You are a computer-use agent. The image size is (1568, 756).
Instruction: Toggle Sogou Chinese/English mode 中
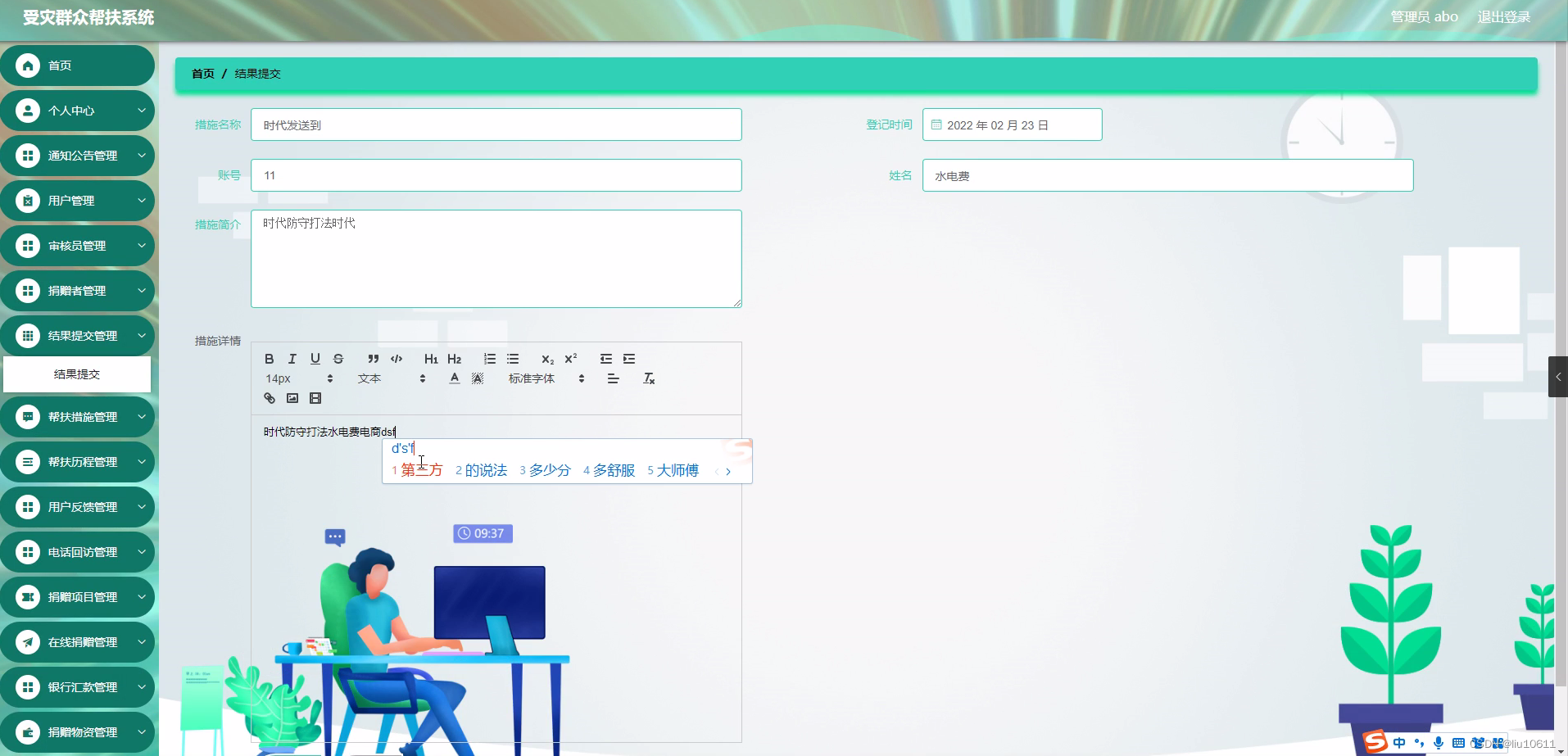(1399, 743)
